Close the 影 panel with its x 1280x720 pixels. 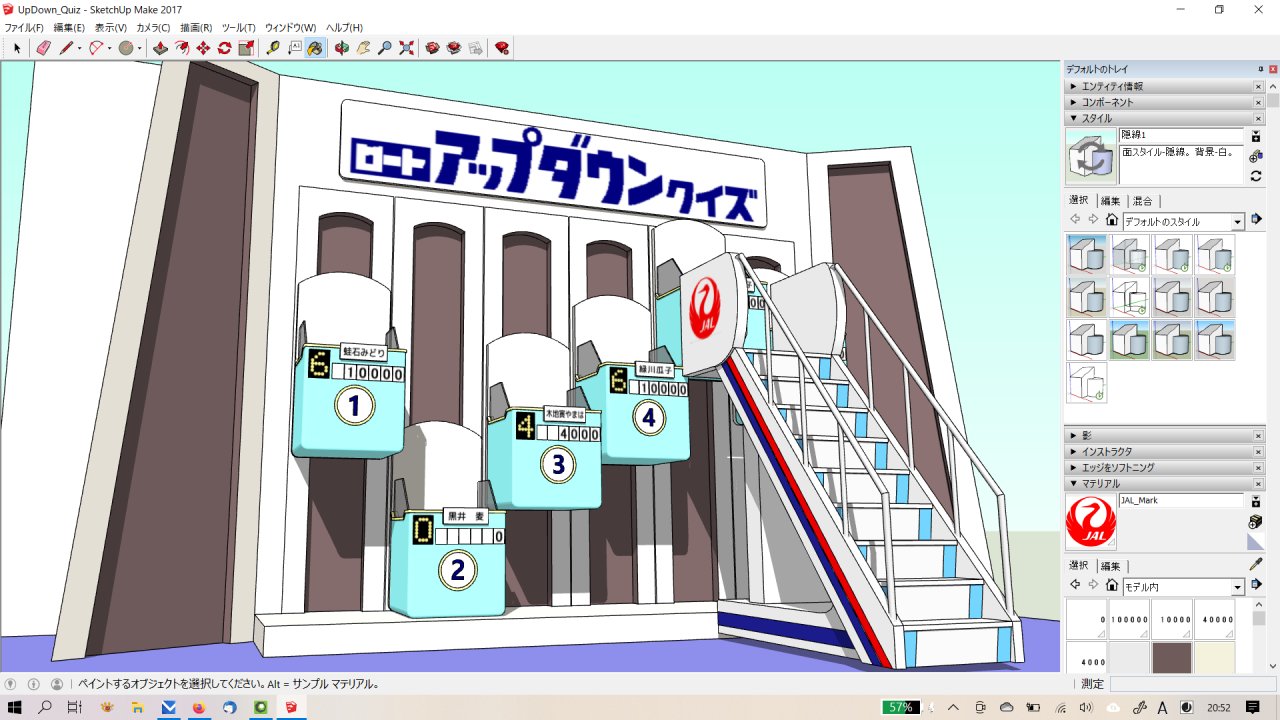1258,436
